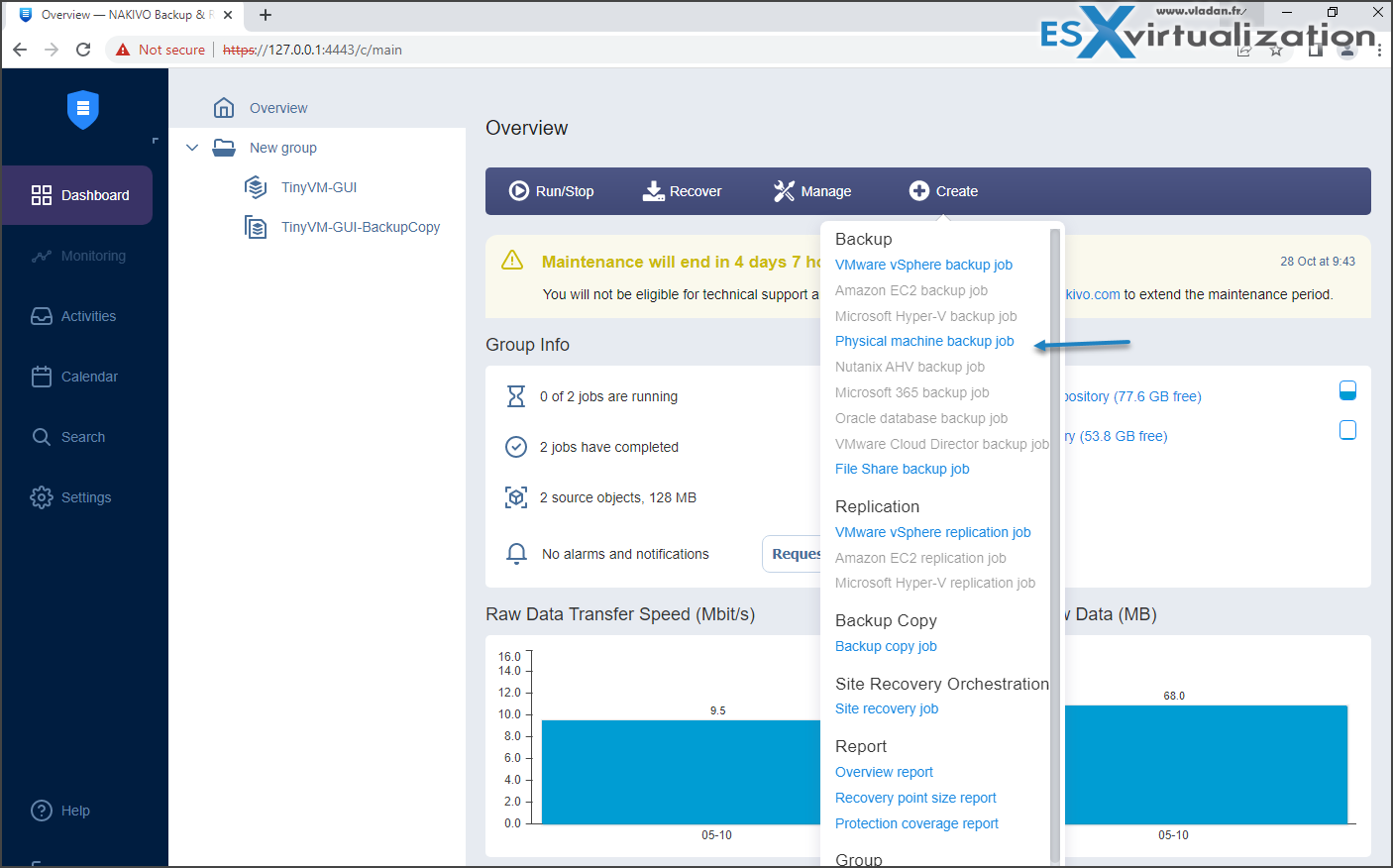Open the Dashboard section

77,195
